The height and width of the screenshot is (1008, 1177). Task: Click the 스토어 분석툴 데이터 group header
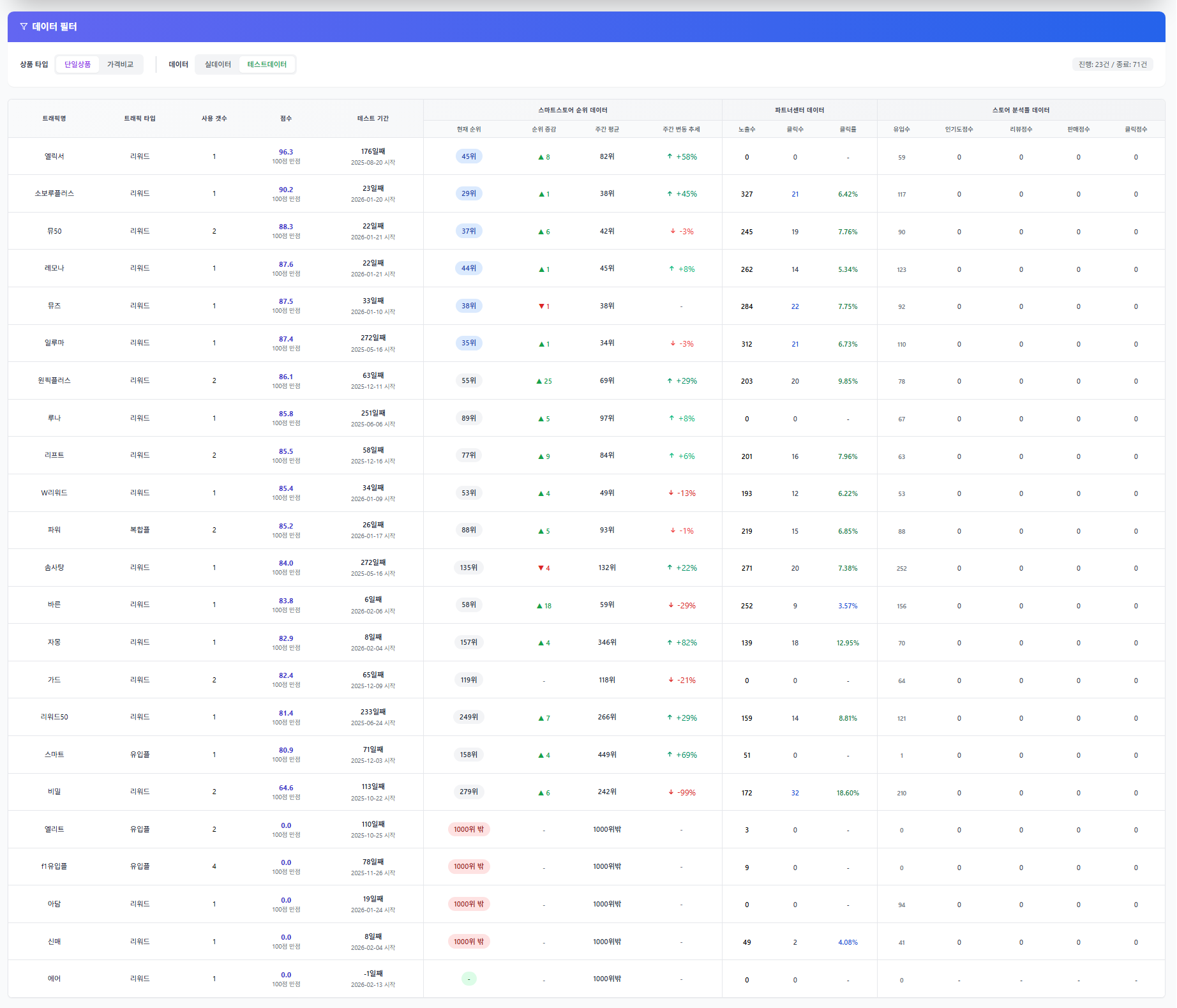[x=1021, y=110]
